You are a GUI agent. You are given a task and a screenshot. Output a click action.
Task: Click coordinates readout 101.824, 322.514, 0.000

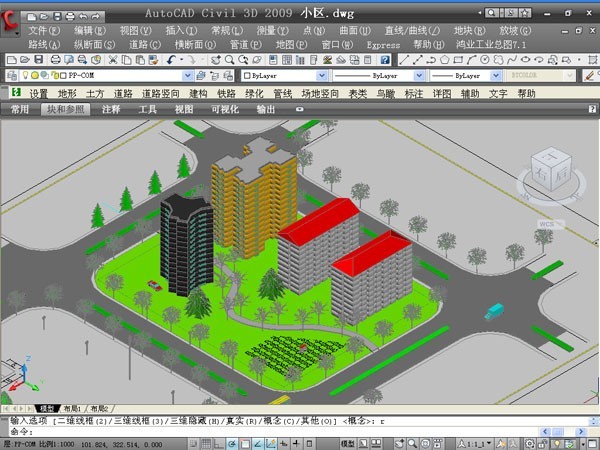tap(122, 445)
